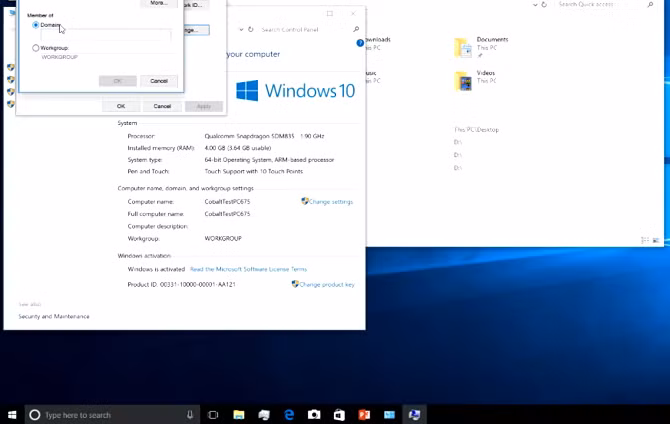Viewport: 670px width, 424px height.
Task: Open Microsoft Edge from the taskbar
Action: pyautogui.click(x=289, y=415)
